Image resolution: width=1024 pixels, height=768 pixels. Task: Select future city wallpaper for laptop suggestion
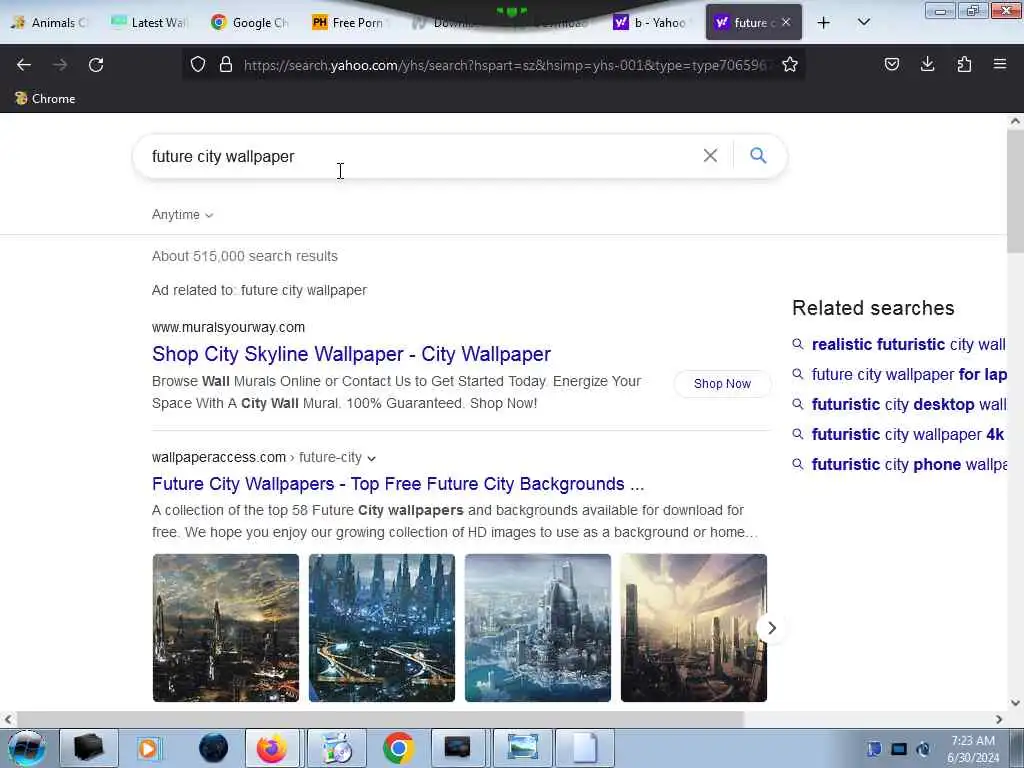pos(908,374)
